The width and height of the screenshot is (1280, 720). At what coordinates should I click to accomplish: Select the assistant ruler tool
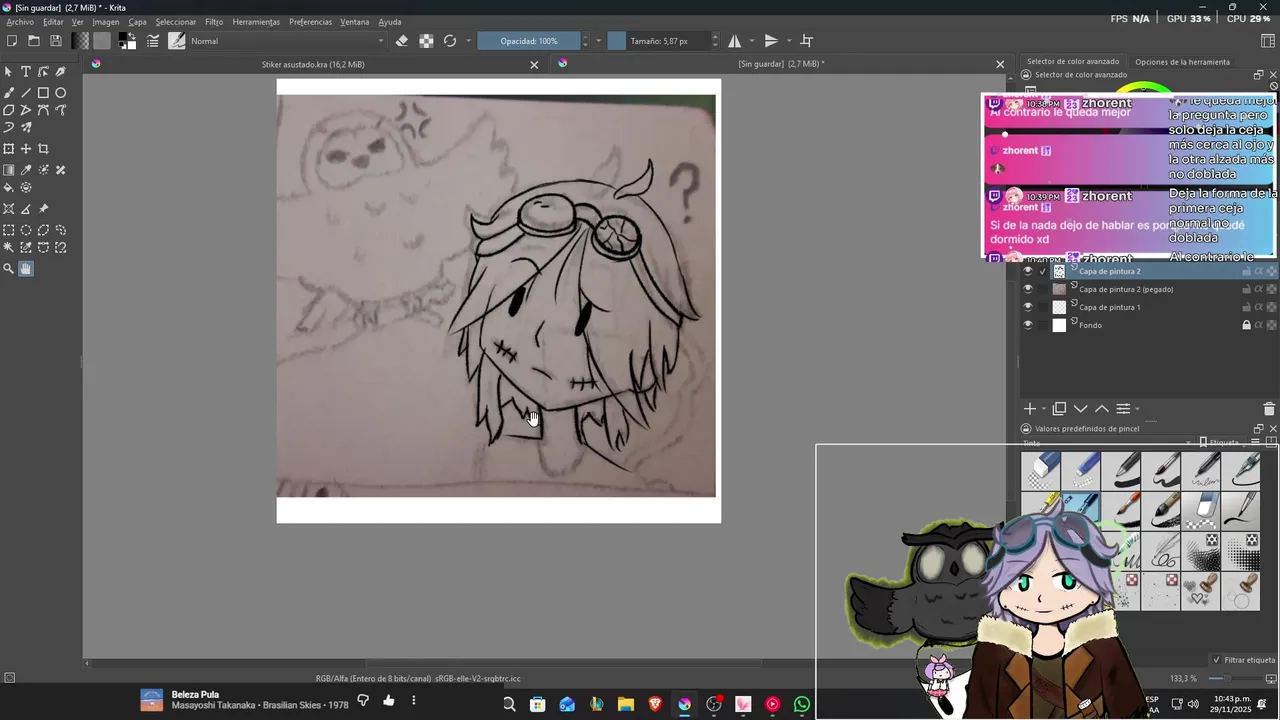click(9, 209)
